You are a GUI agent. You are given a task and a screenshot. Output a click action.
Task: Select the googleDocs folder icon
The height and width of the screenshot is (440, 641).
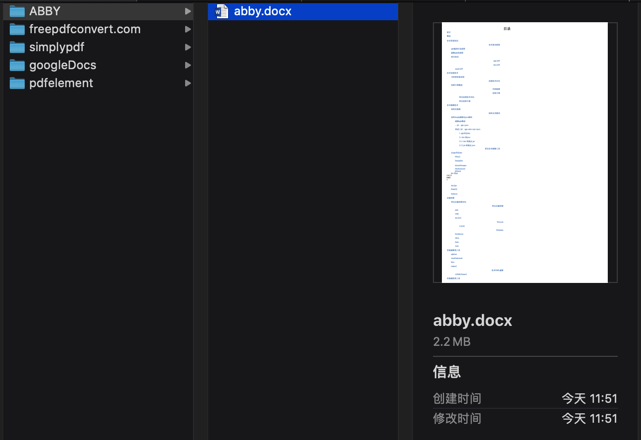pyautogui.click(x=17, y=65)
